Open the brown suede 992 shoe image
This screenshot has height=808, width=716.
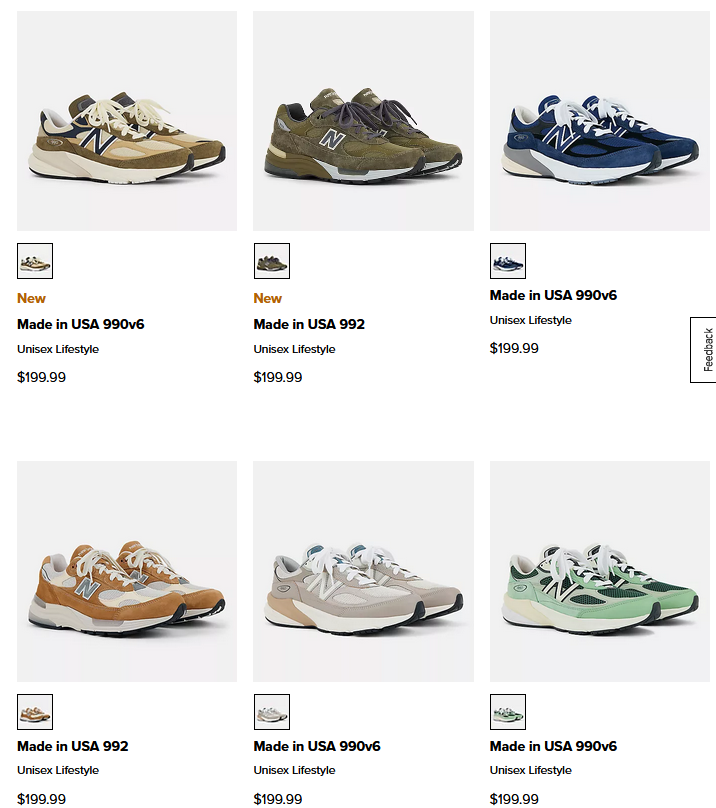127,571
